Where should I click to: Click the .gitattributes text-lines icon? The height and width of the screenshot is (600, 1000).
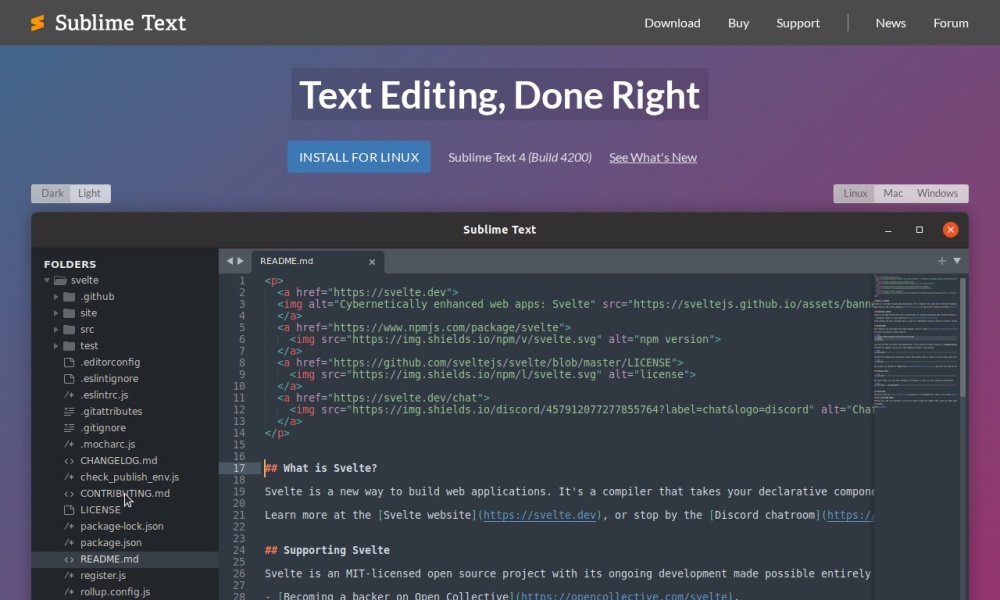69,411
